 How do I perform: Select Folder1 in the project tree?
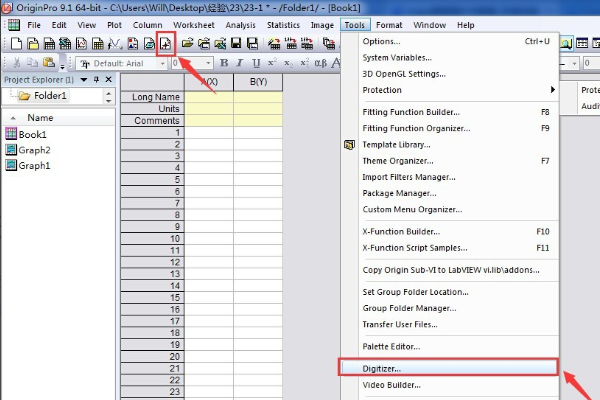[x=50, y=96]
